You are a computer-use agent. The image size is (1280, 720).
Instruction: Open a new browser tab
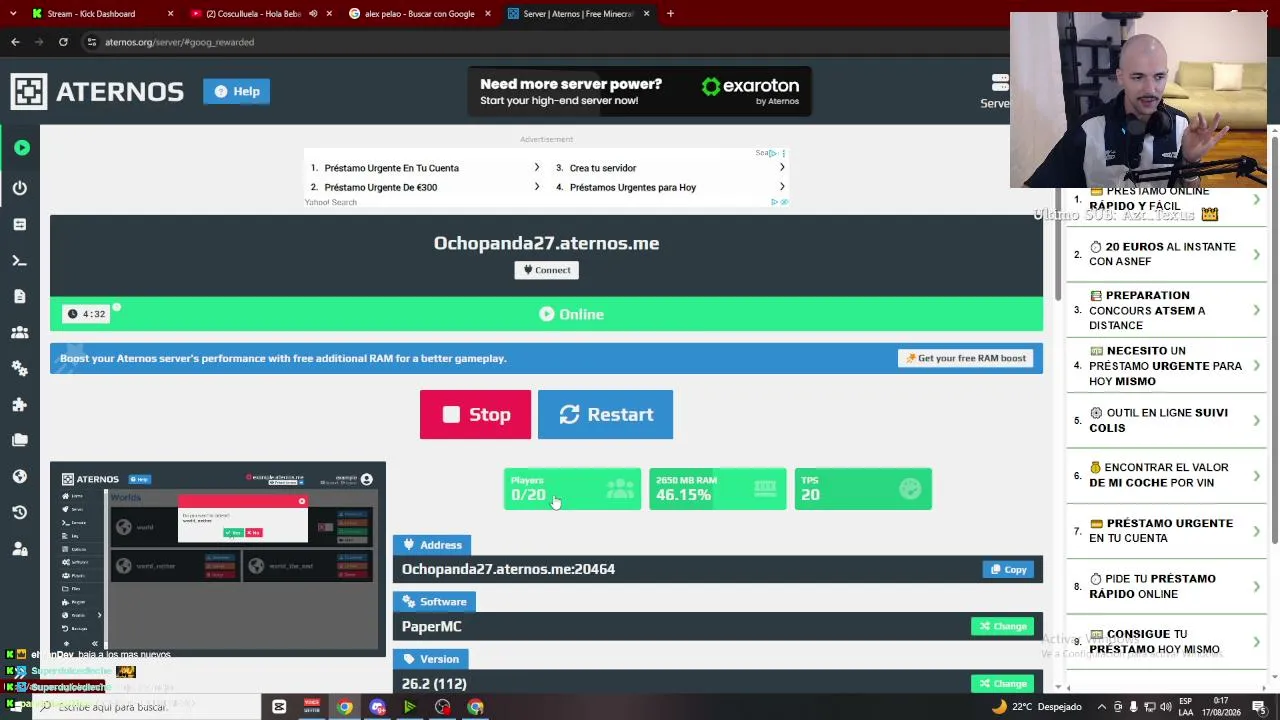[670, 14]
